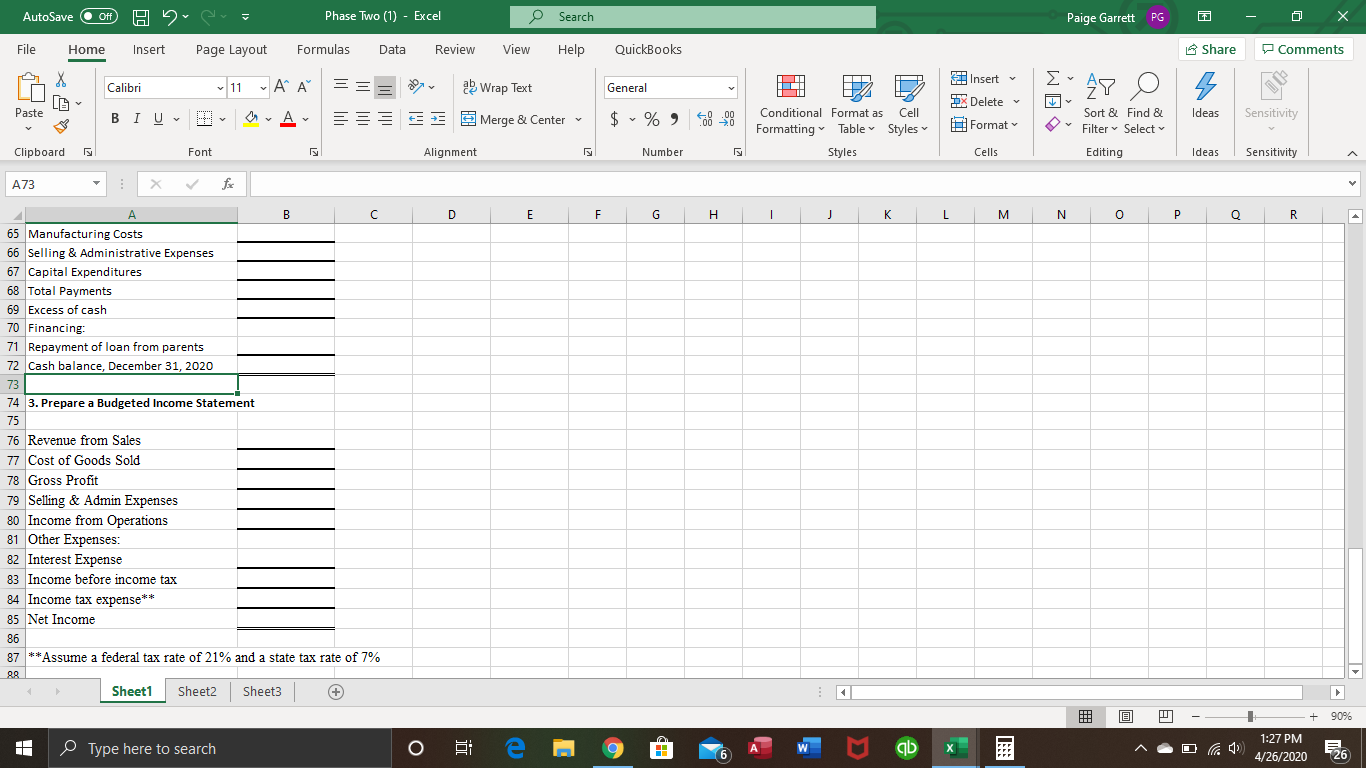Toggle top vertical align
The height and width of the screenshot is (768, 1366).
click(x=340, y=88)
